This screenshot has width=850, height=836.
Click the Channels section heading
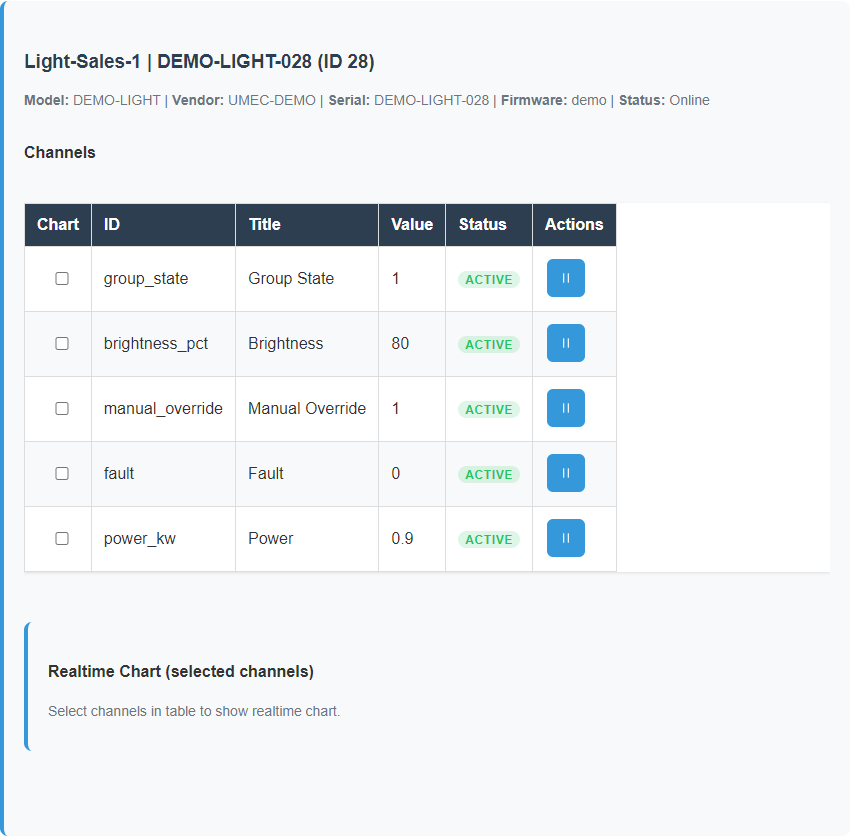60,152
